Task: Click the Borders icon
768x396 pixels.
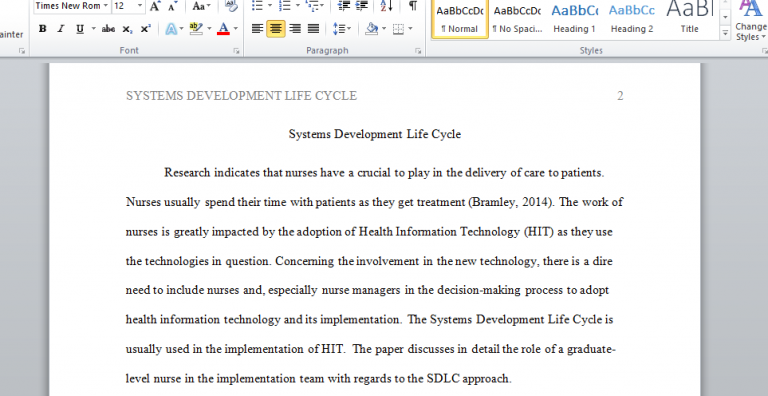Action: (x=398, y=29)
